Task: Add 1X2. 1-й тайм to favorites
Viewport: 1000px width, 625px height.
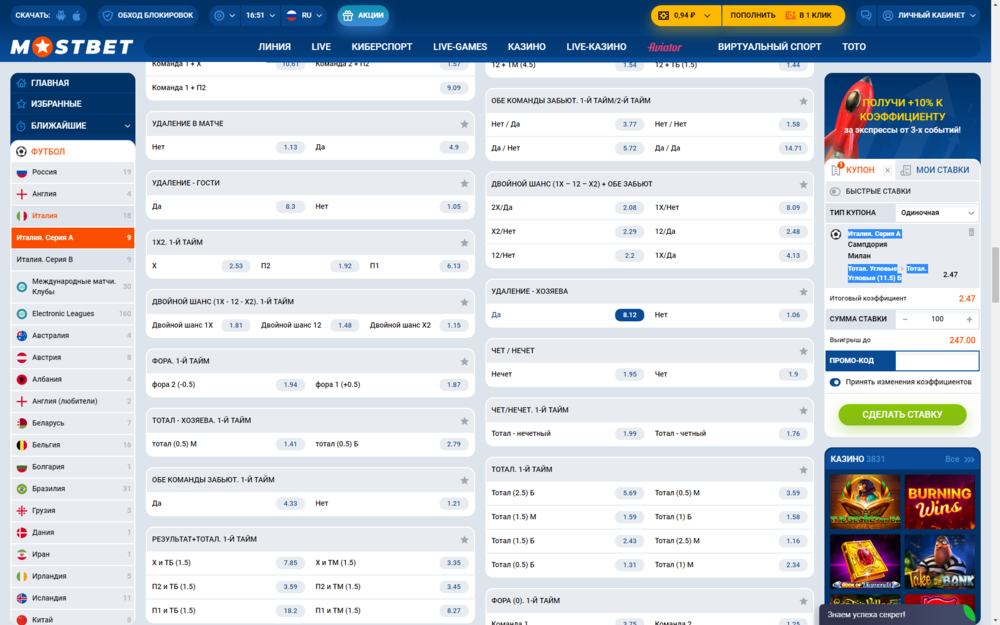Action: (x=464, y=243)
